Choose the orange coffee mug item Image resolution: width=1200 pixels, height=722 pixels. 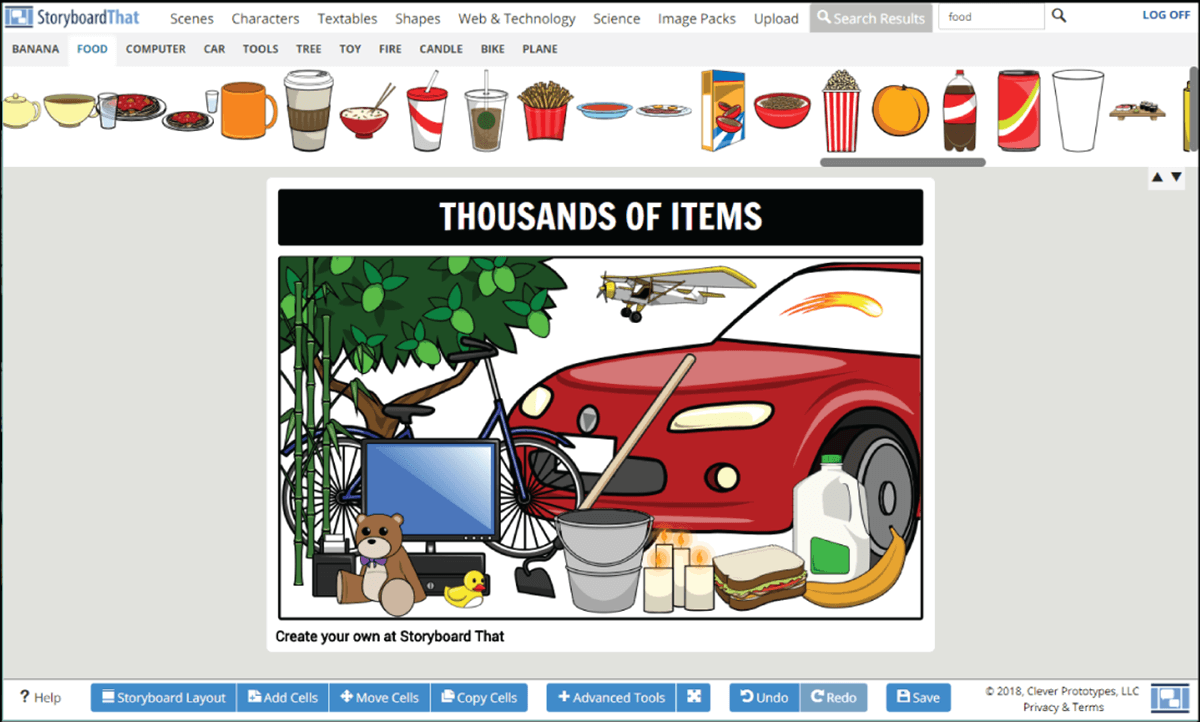coord(246,110)
